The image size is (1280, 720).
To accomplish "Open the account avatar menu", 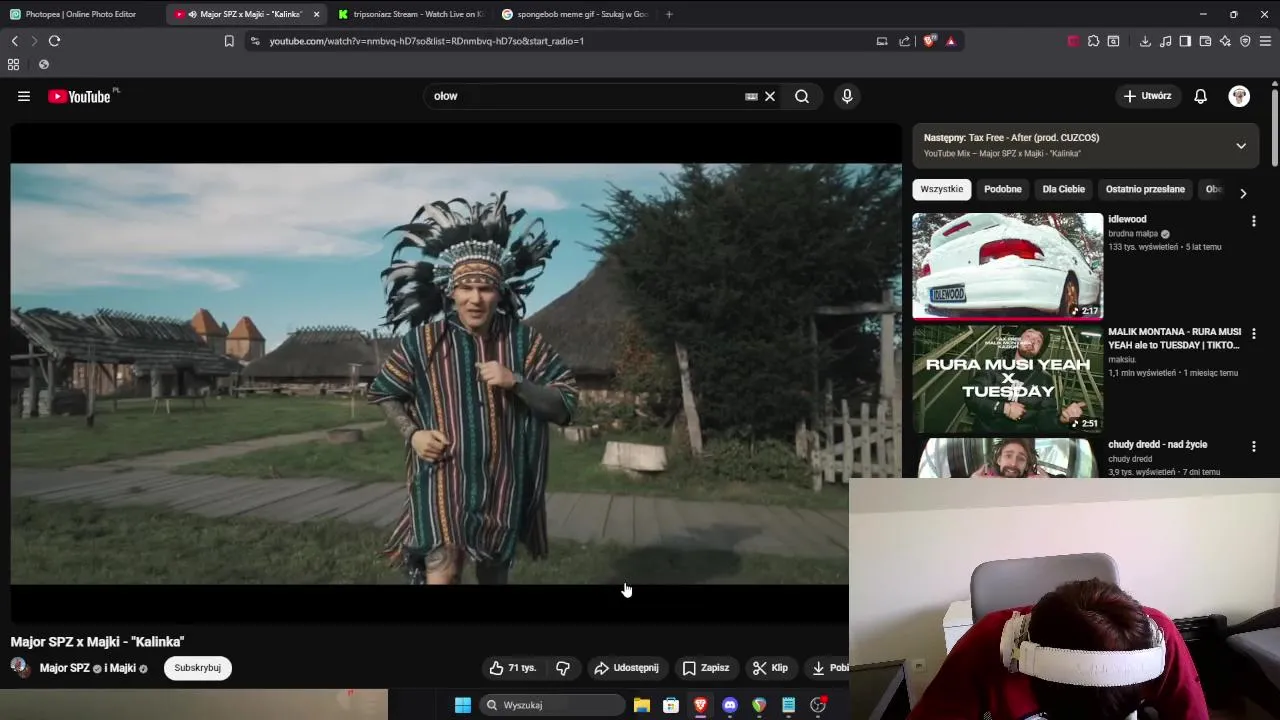I will [1239, 96].
